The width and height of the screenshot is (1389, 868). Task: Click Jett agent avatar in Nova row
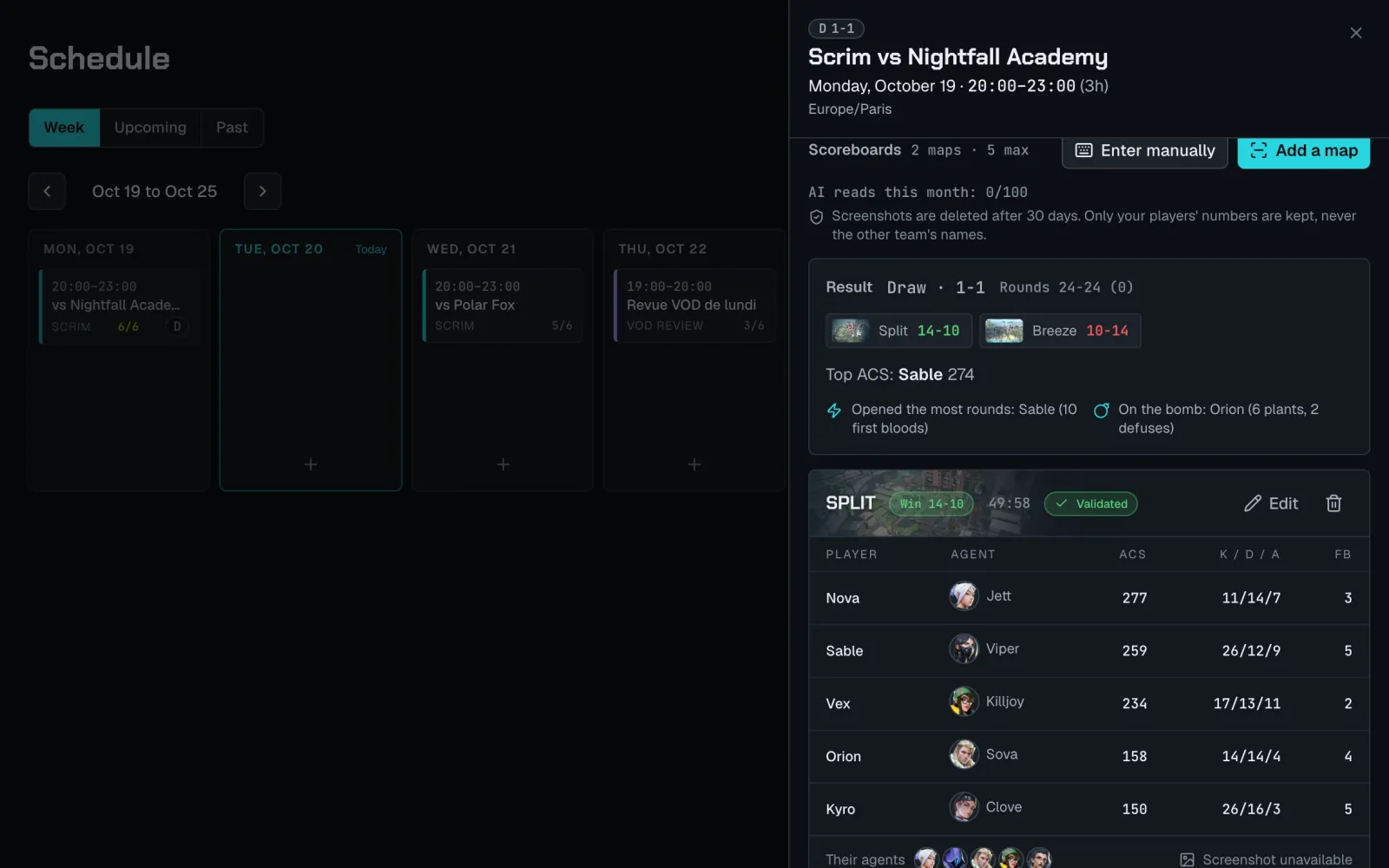pos(963,596)
